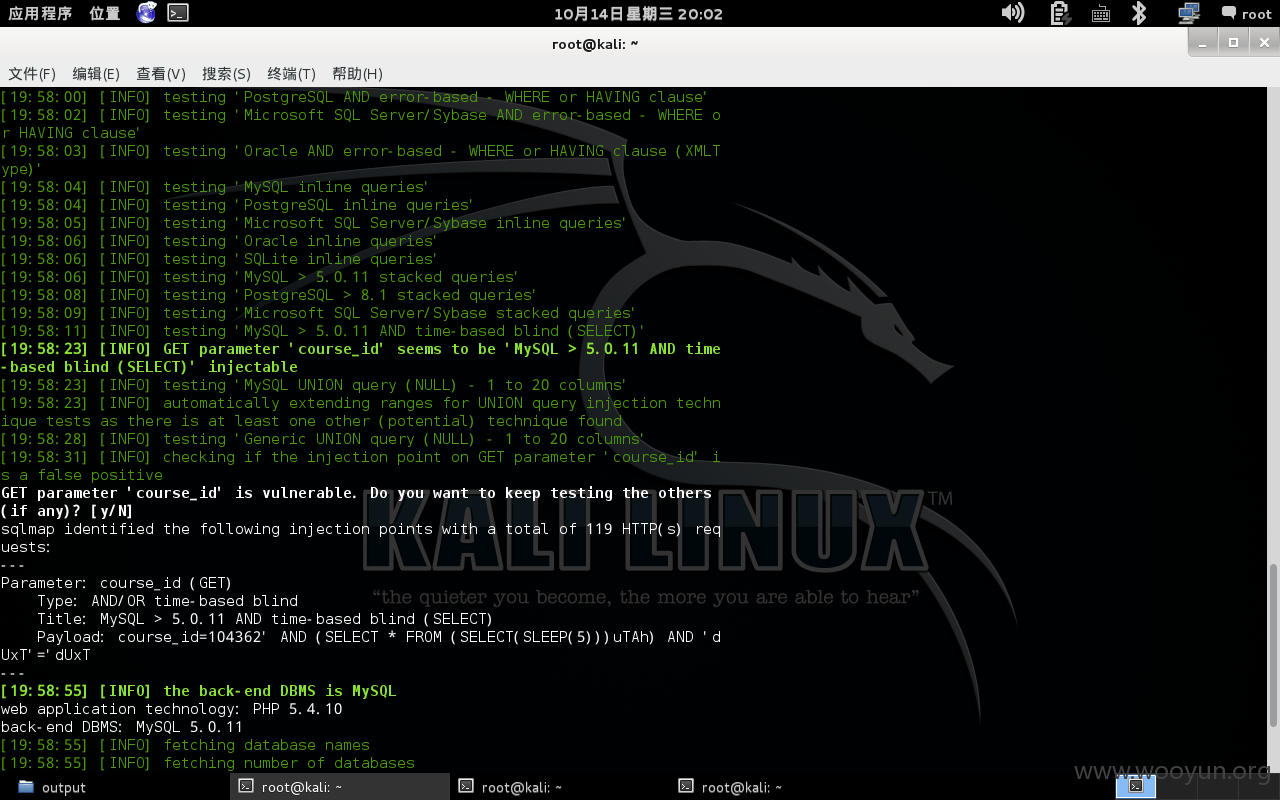Open the 编辑(E) menu

(x=96, y=73)
